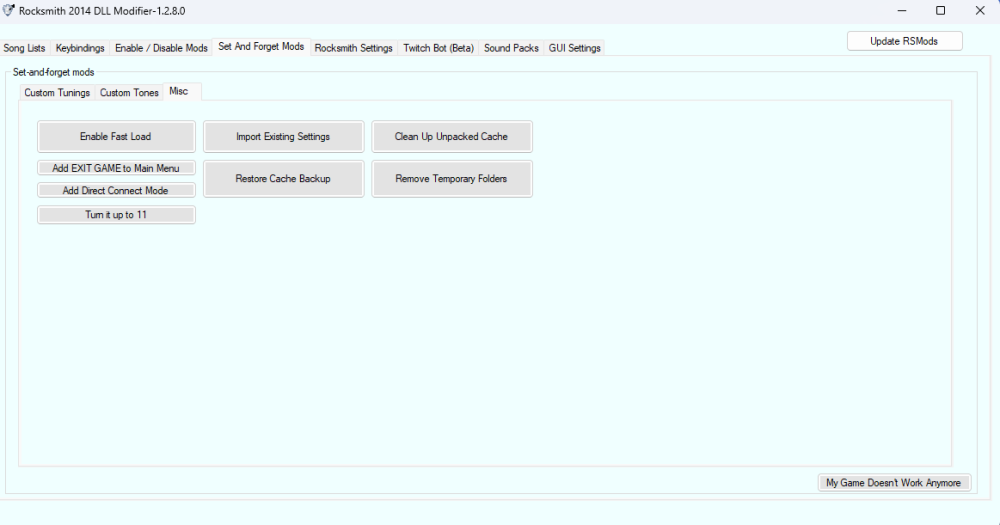Click Restore Cache Backup button

pos(283,179)
